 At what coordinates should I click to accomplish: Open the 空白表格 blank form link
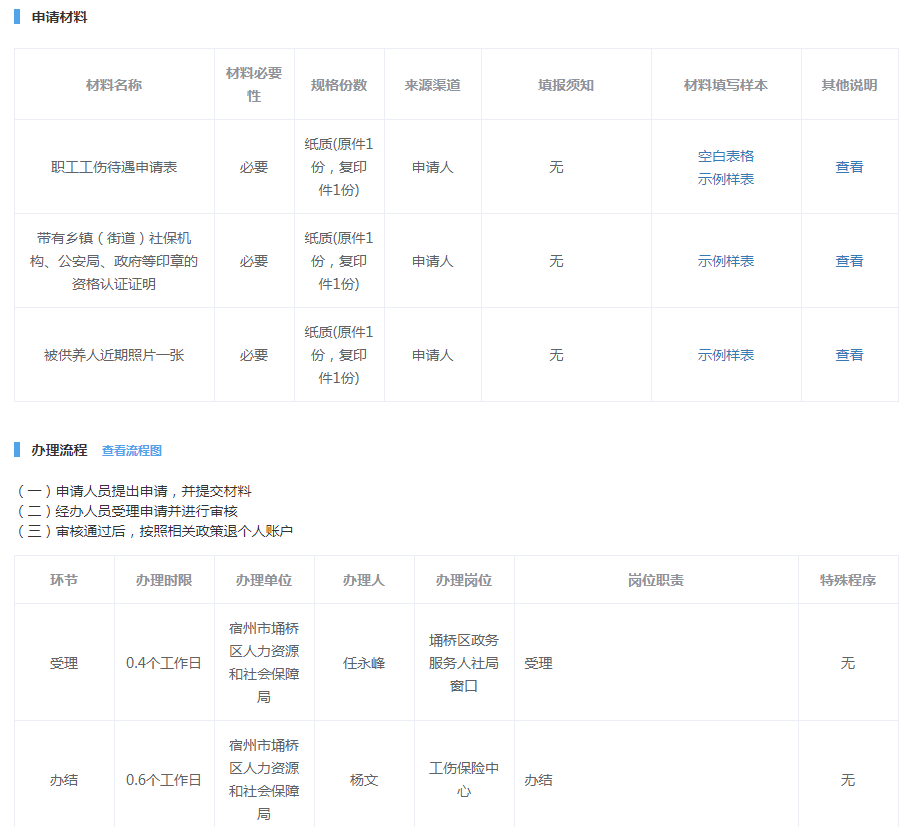[725, 156]
